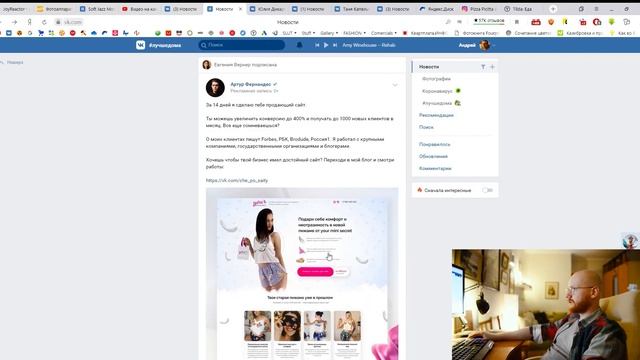640x360 pixels.
Task: Open Артур Фернандес profile avatar
Action: tap(215, 87)
